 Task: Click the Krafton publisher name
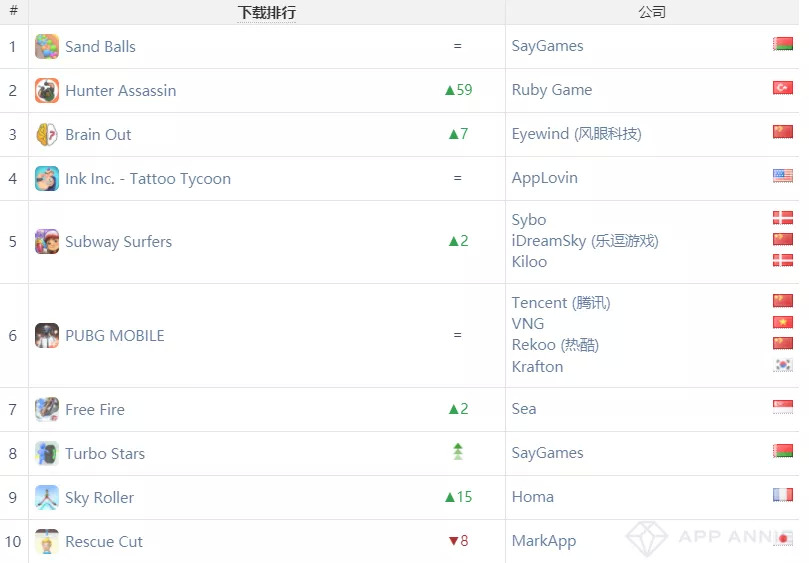537,367
